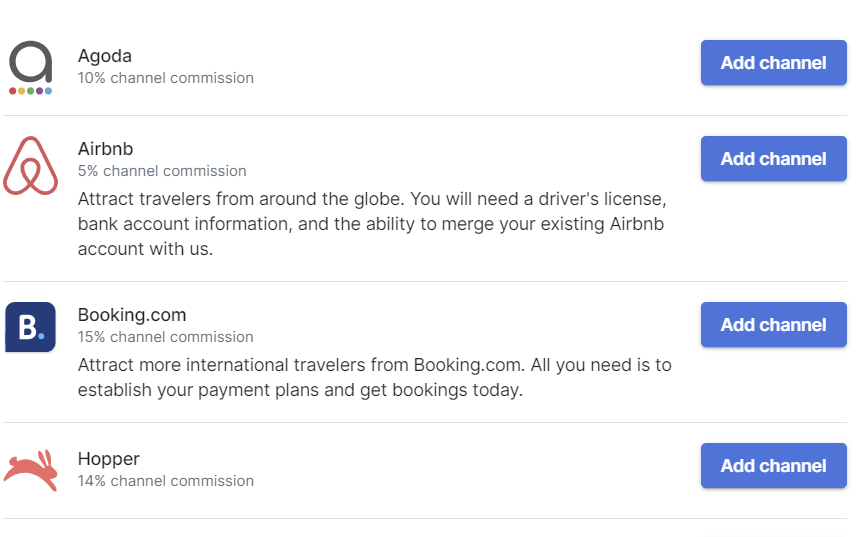Click the Booking.com logo icon

click(x=30, y=327)
